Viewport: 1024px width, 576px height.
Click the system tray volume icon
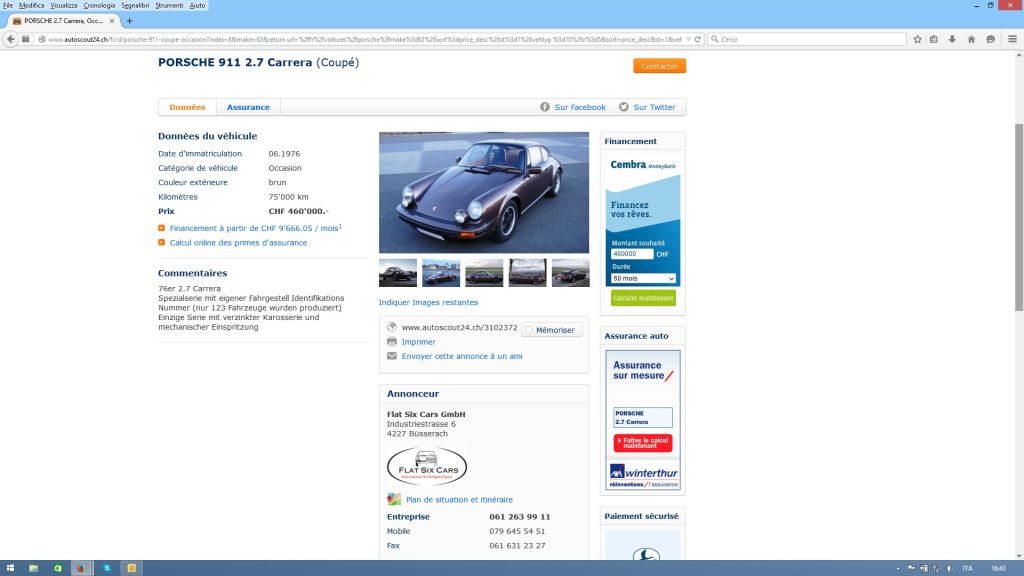pyautogui.click(x=950, y=569)
